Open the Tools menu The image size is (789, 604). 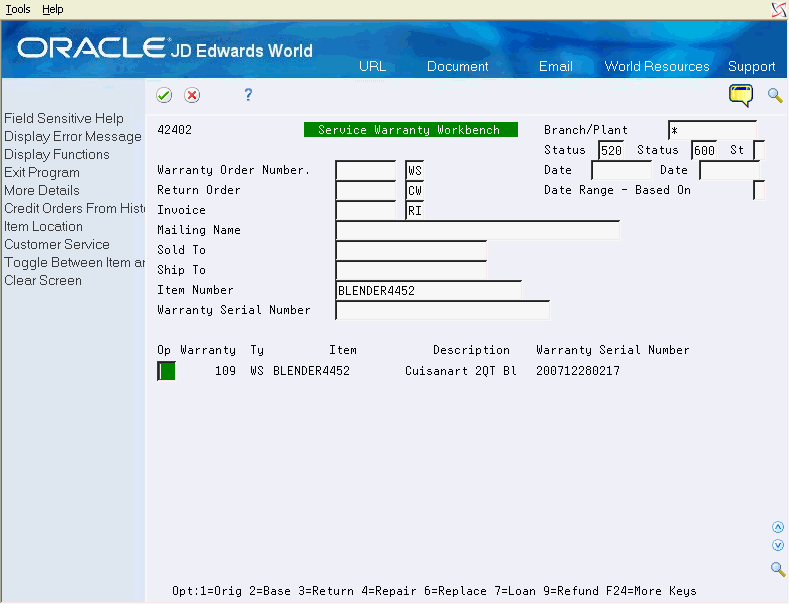(18, 9)
